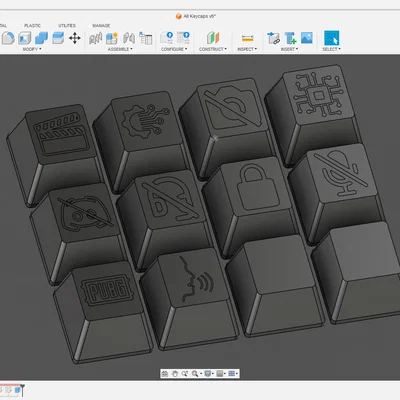Open the Configure table icon
This screenshot has height=400, width=400.
[x=183, y=38]
